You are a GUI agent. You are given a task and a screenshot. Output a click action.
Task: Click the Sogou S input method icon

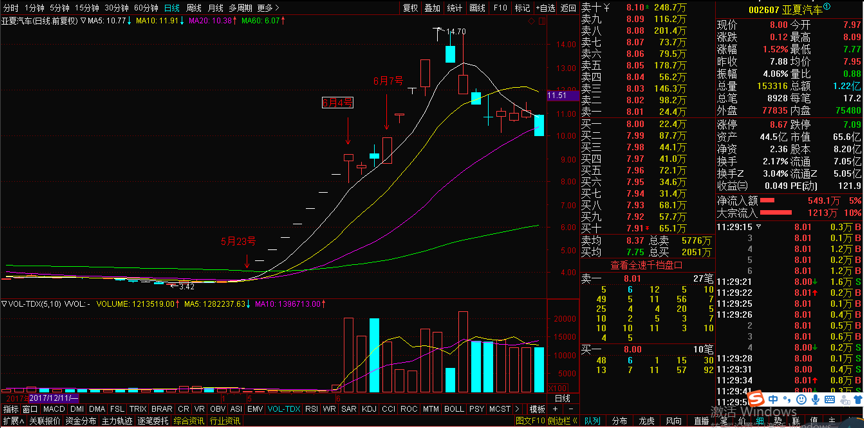757,398
